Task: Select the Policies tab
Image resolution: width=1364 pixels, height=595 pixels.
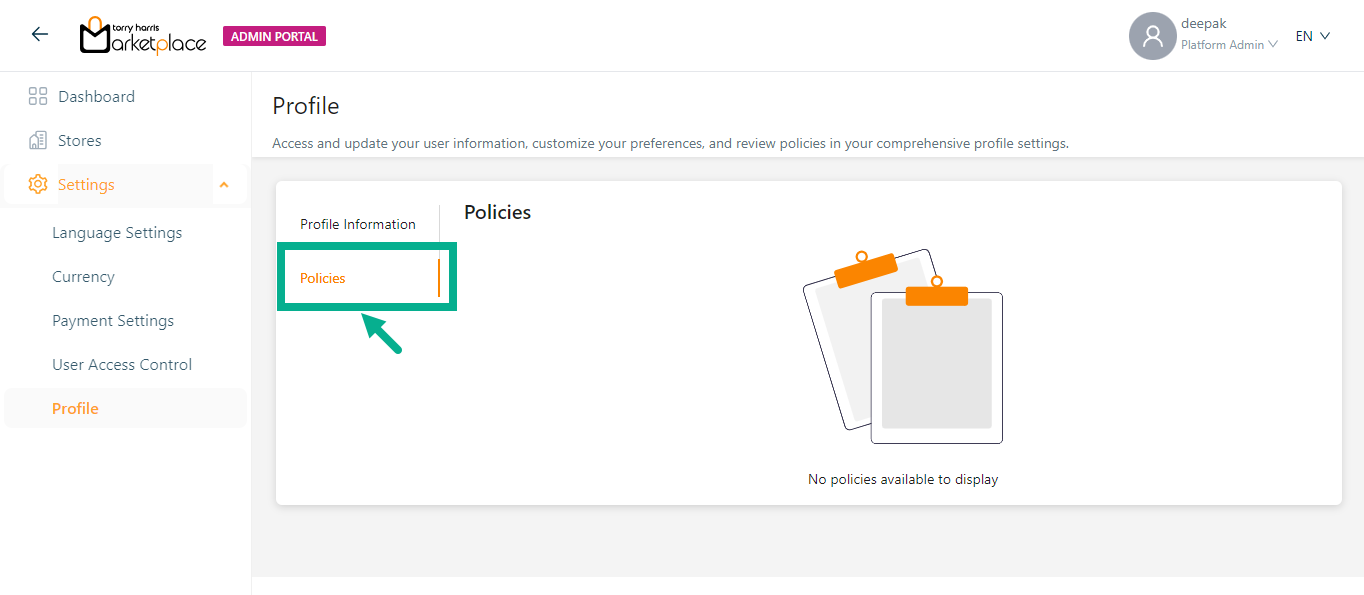Action: (323, 278)
